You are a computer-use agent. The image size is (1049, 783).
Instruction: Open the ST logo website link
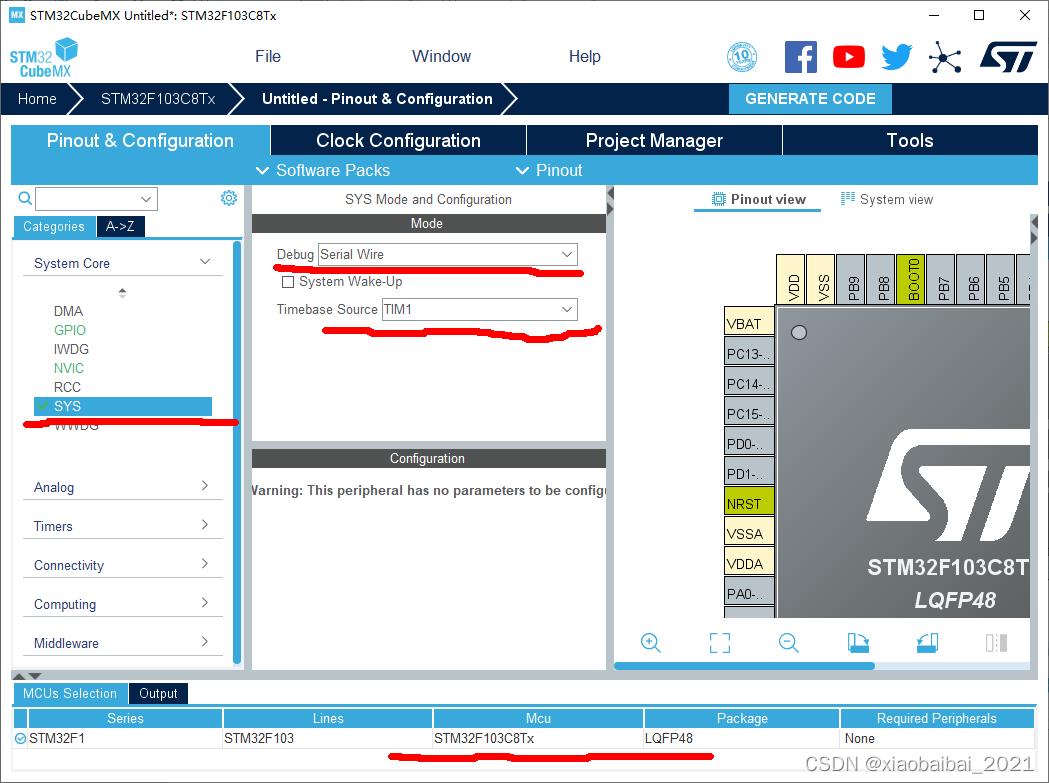[1008, 57]
